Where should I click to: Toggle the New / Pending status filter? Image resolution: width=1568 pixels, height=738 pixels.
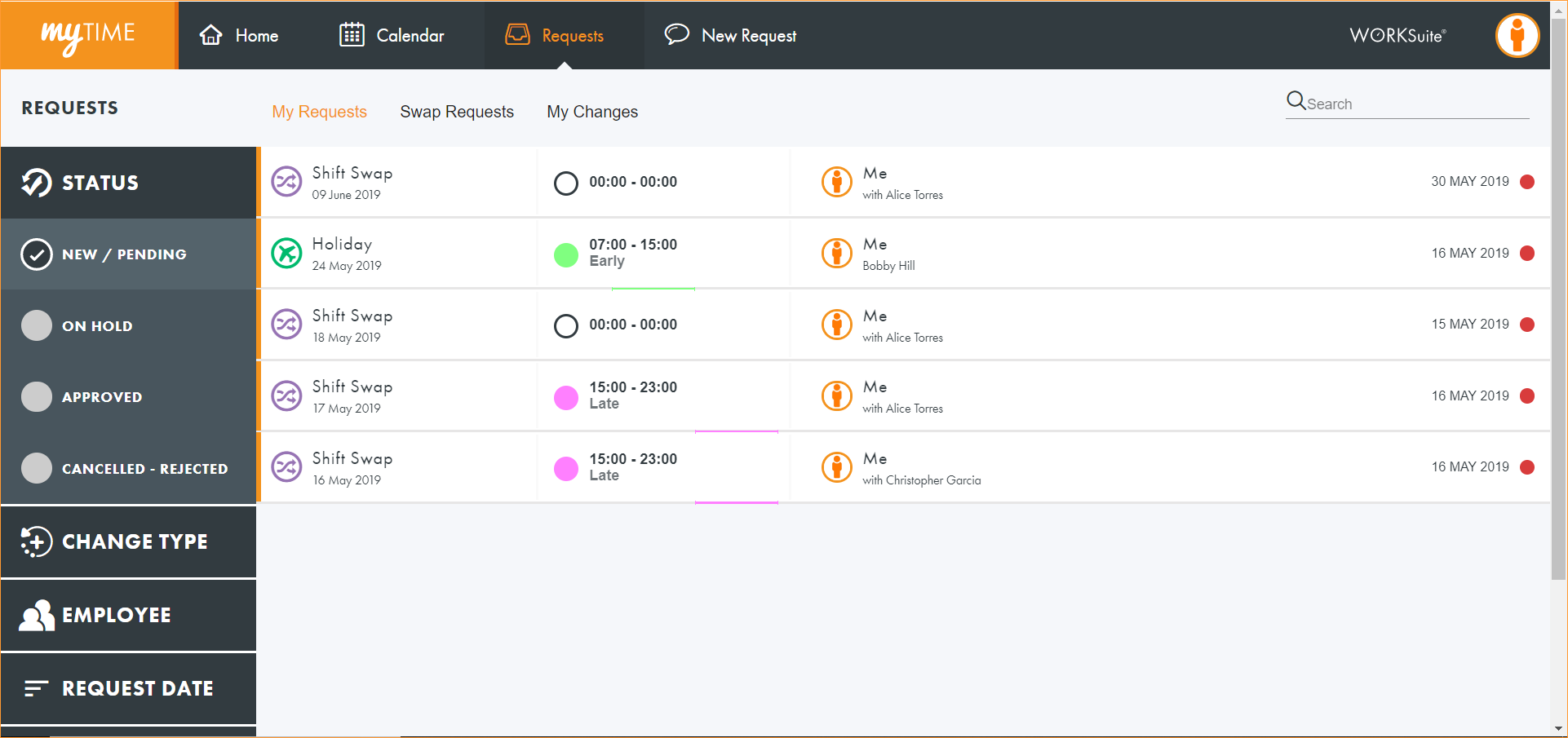coord(129,254)
